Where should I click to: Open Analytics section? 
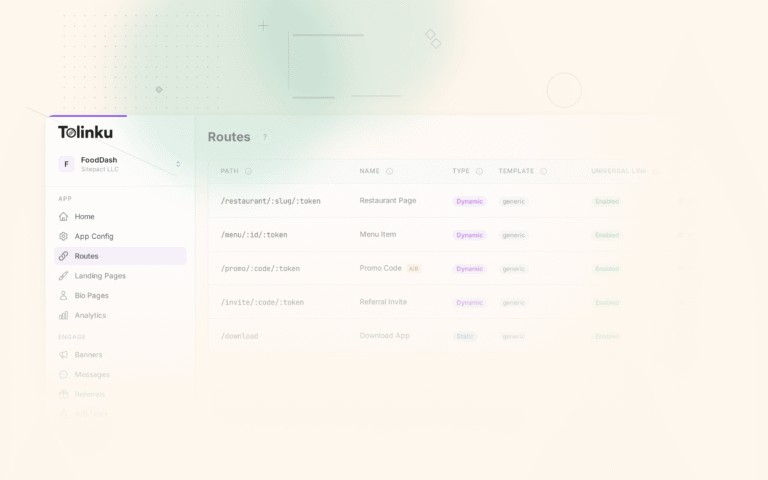pyautogui.click(x=120, y=315)
